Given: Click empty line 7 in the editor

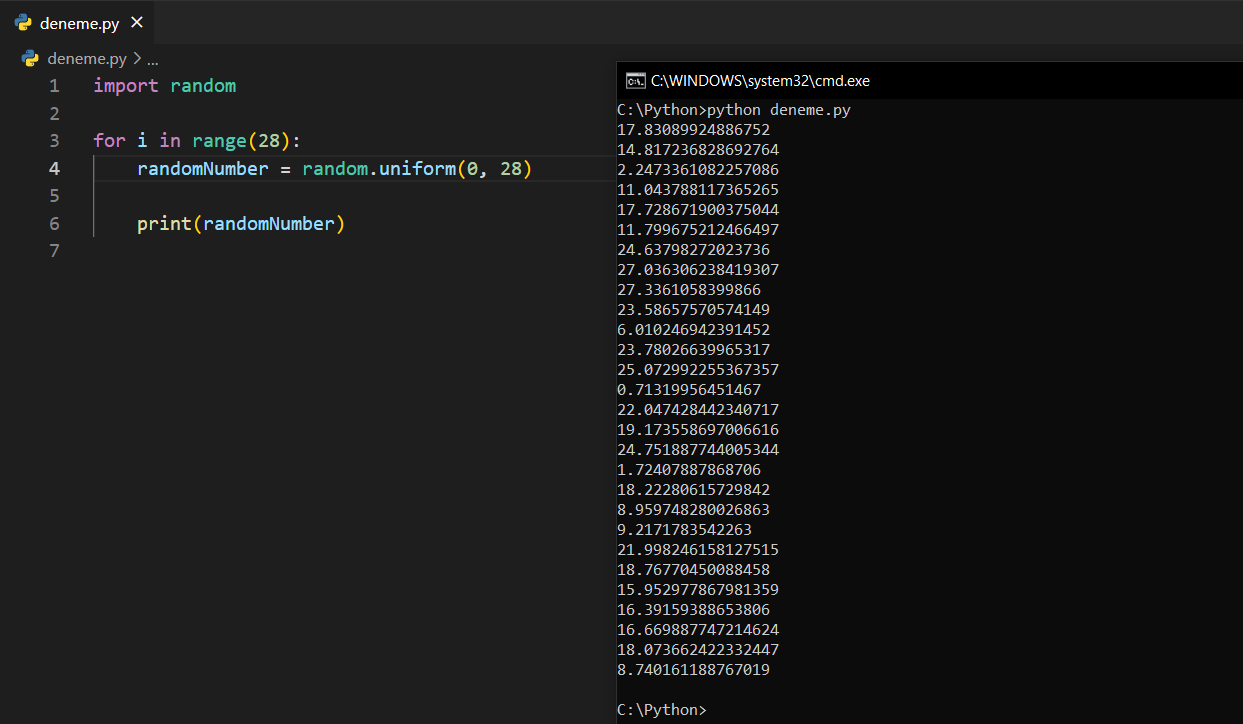Looking at the screenshot, I should coord(300,251).
